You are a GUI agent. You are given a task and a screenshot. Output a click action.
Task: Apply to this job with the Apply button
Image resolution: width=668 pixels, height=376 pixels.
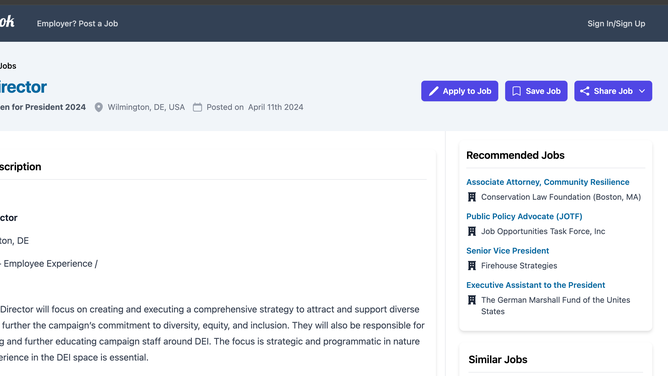tap(460, 91)
